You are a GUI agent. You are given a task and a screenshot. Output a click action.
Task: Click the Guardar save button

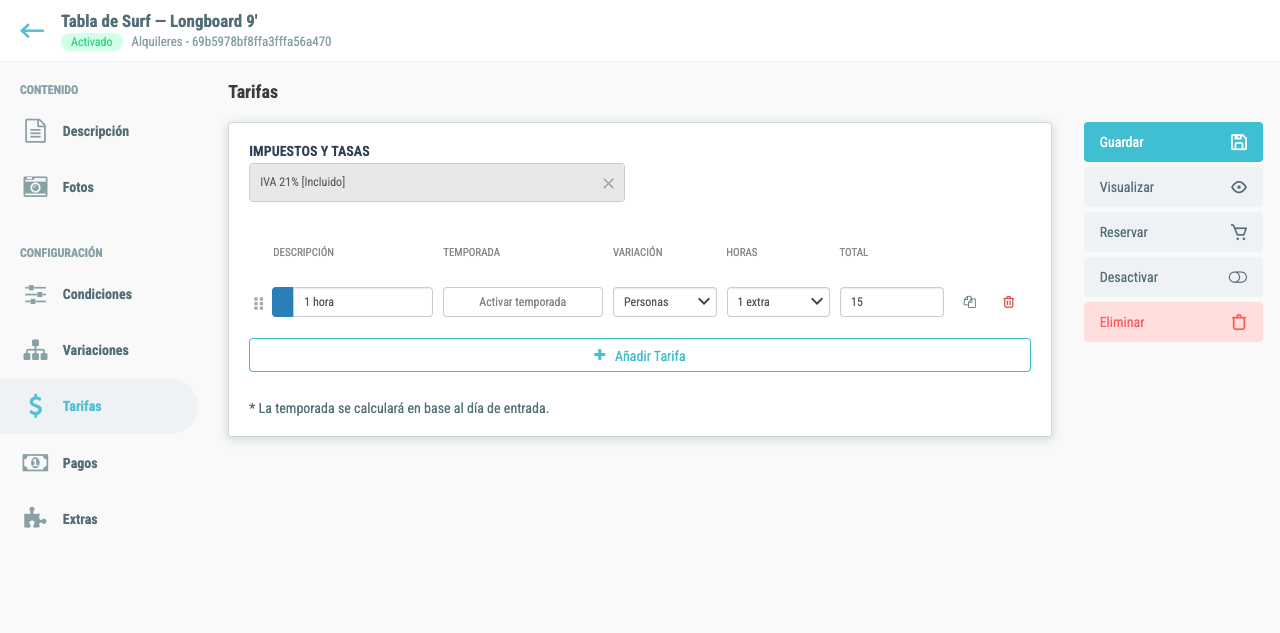pos(1173,142)
